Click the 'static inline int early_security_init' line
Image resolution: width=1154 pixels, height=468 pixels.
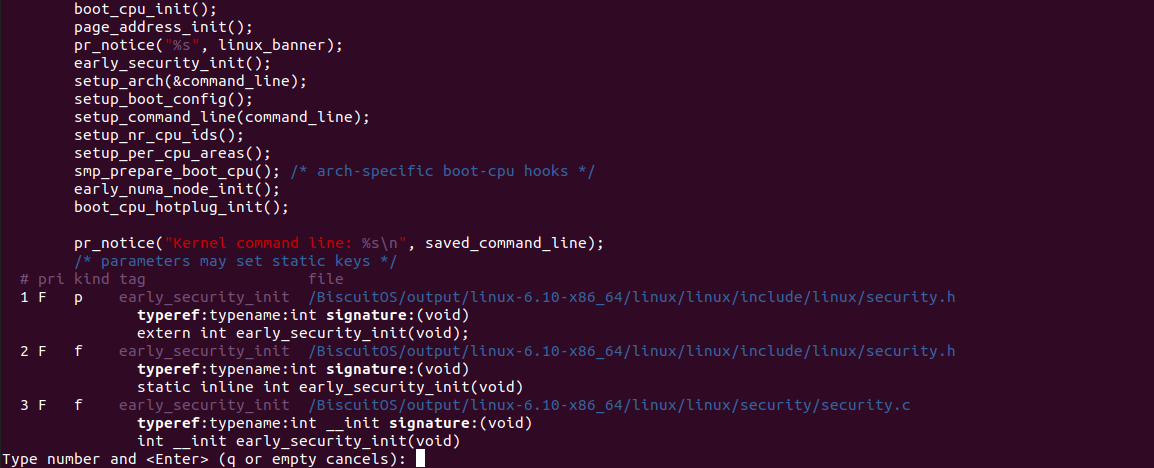pos(330,387)
